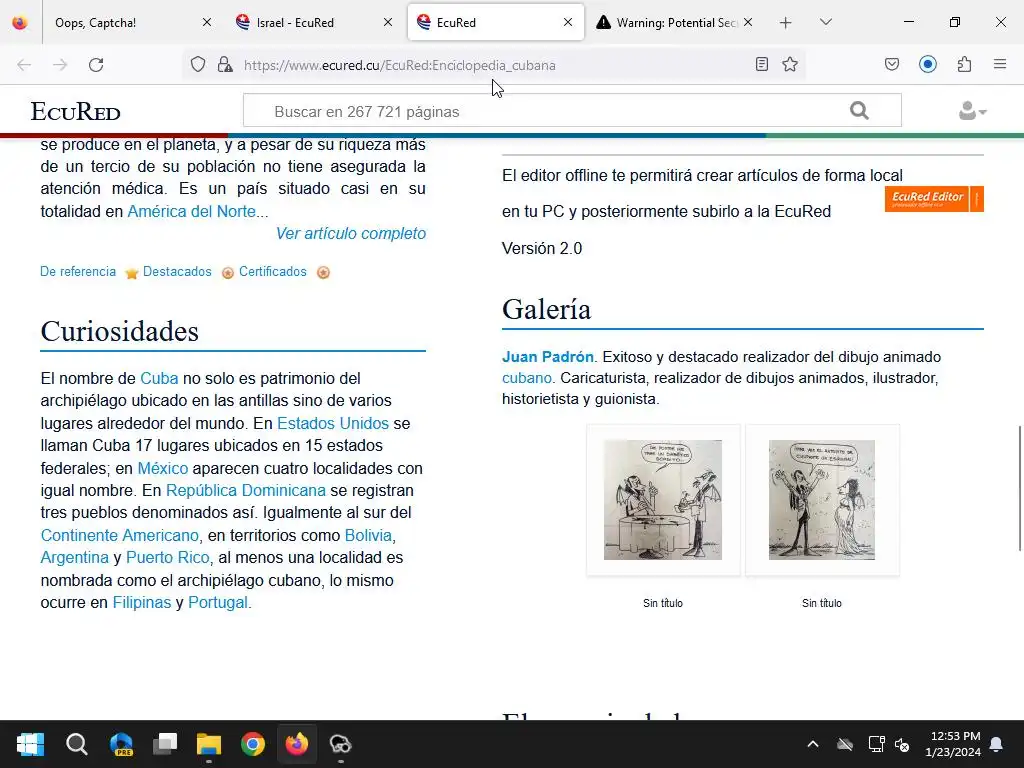Go forward with the browser forward arrow

pos(60,65)
